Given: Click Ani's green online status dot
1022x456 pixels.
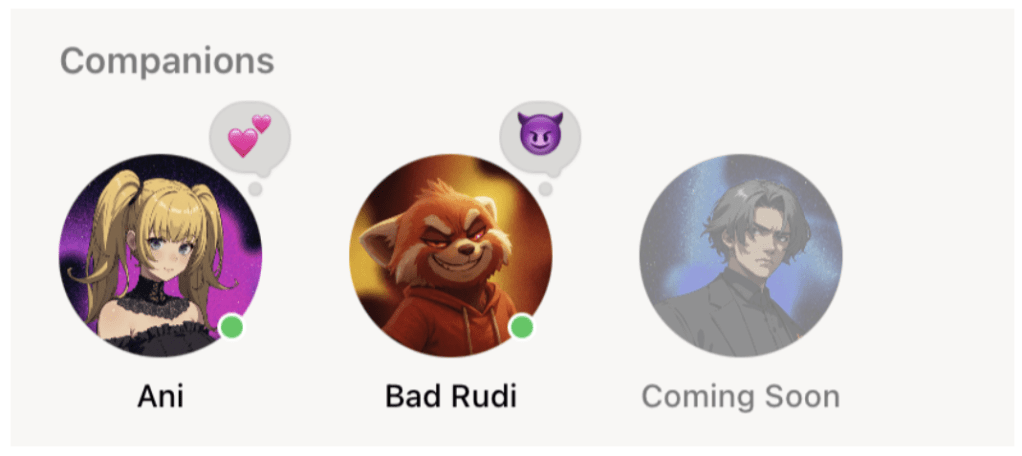Looking at the screenshot, I should click(231, 326).
